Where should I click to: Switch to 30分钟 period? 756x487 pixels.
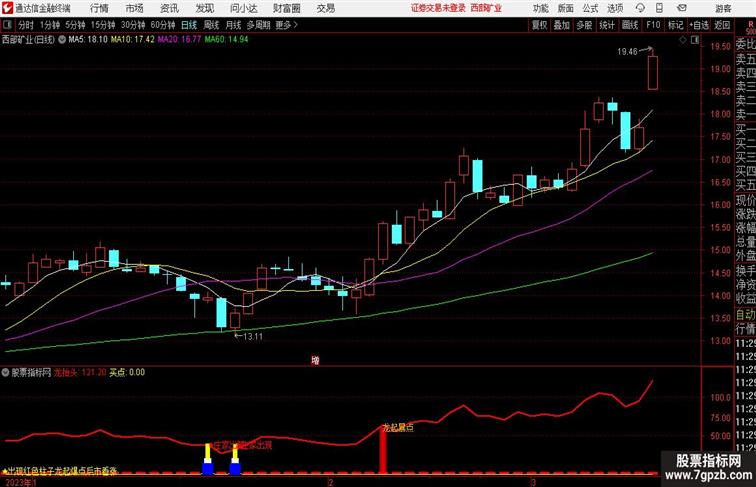133,25
